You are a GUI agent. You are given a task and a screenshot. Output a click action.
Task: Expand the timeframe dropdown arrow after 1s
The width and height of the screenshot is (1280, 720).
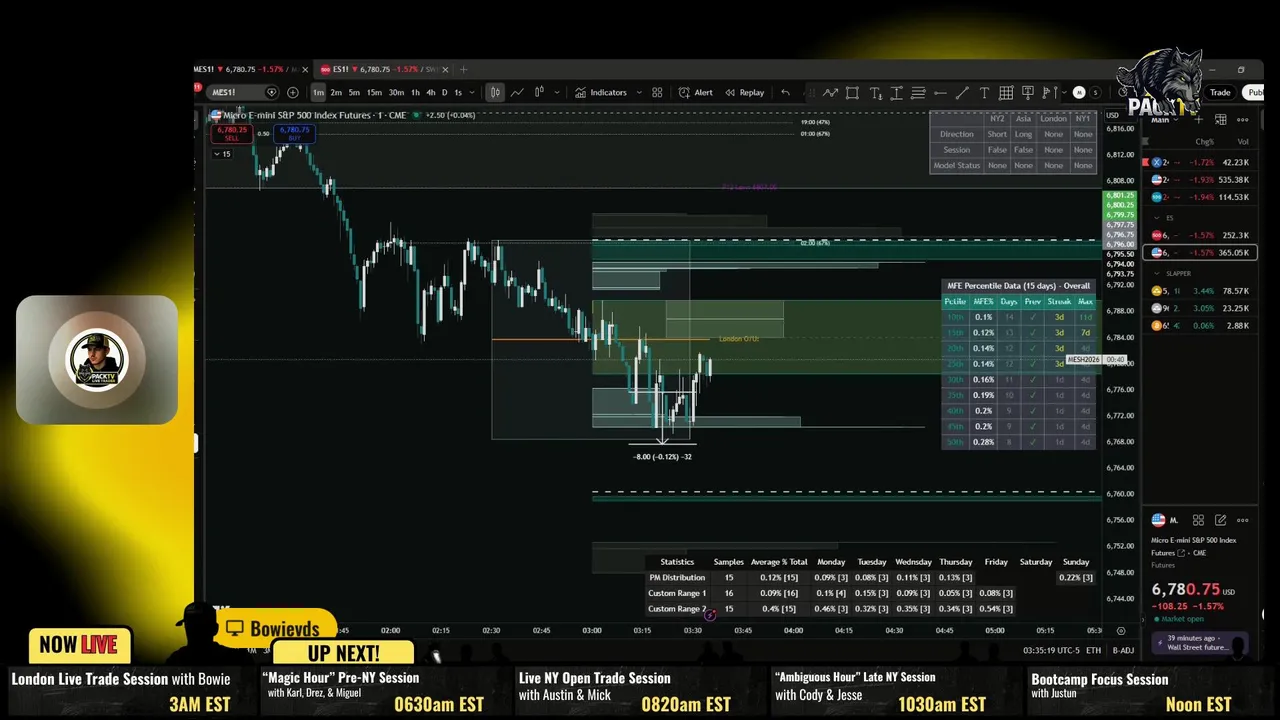472,92
